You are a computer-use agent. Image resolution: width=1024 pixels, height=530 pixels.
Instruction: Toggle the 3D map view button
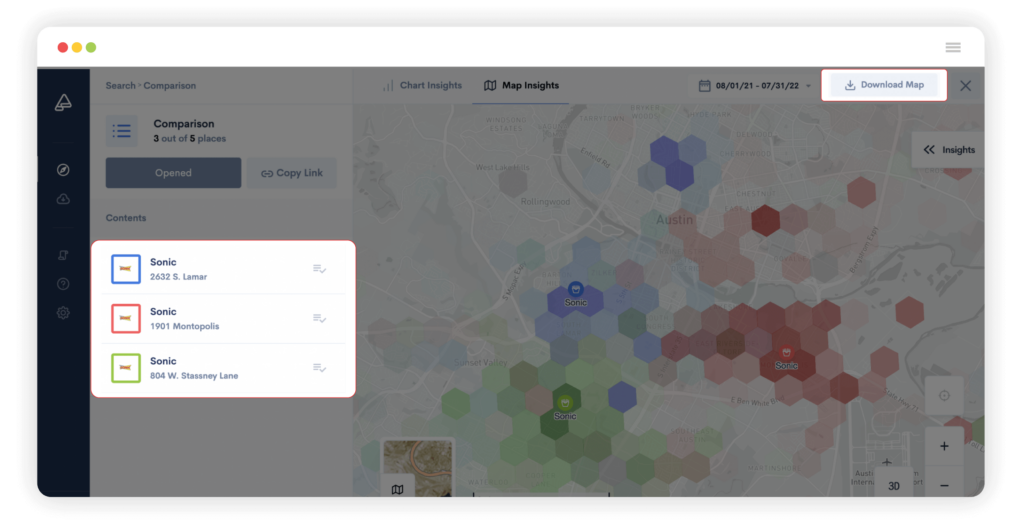click(x=894, y=485)
